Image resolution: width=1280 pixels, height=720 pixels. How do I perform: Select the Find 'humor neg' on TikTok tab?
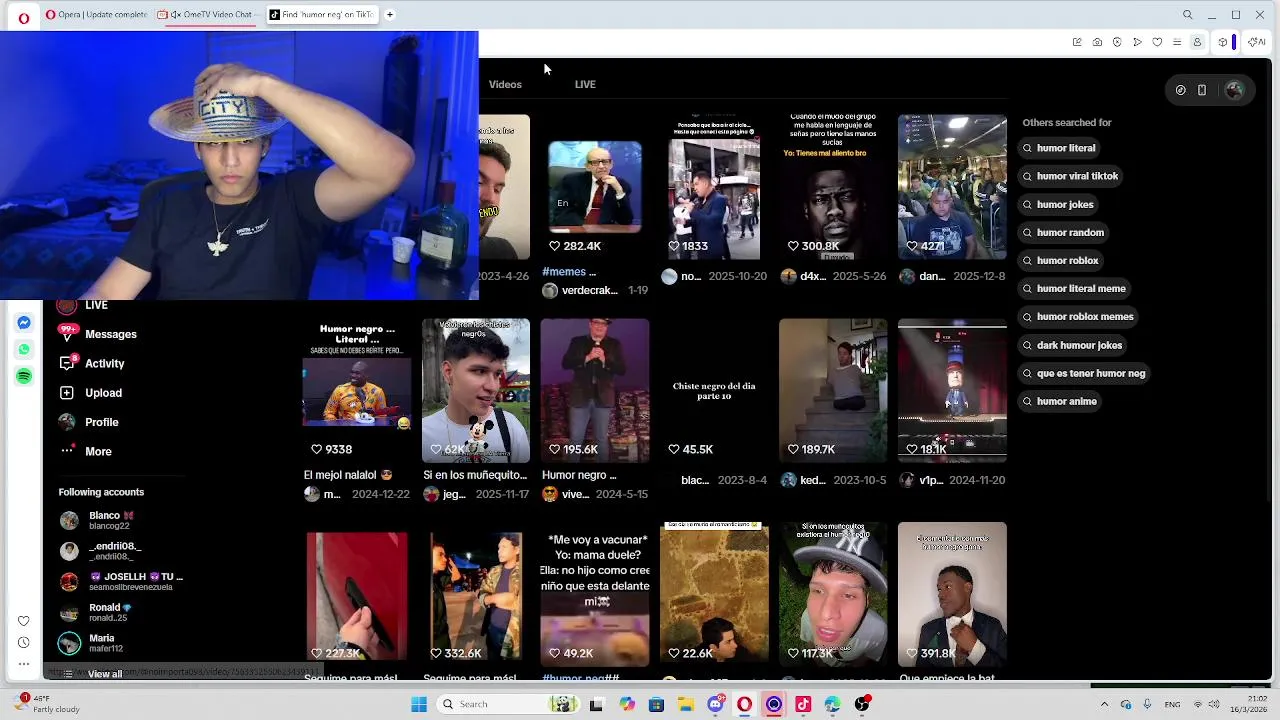coord(321,15)
